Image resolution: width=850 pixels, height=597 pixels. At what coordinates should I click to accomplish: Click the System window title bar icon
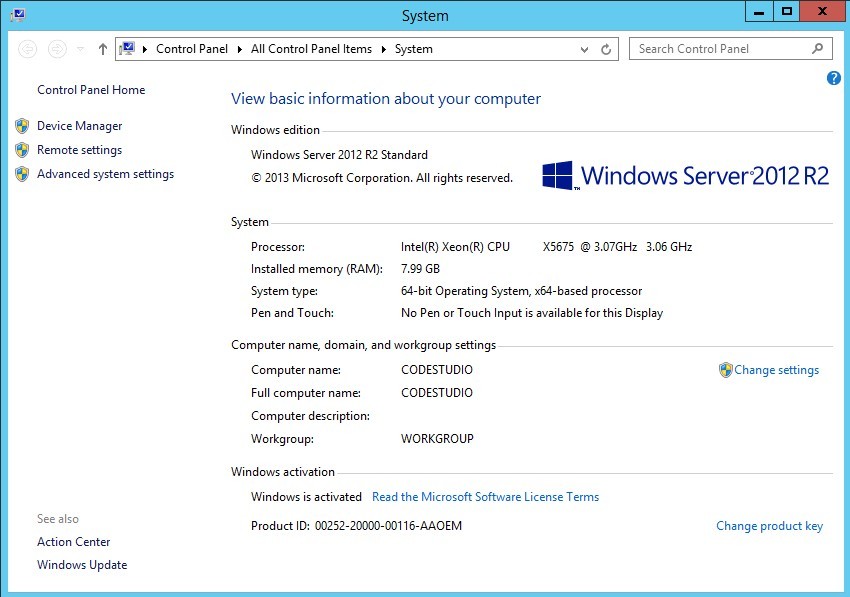coord(18,15)
